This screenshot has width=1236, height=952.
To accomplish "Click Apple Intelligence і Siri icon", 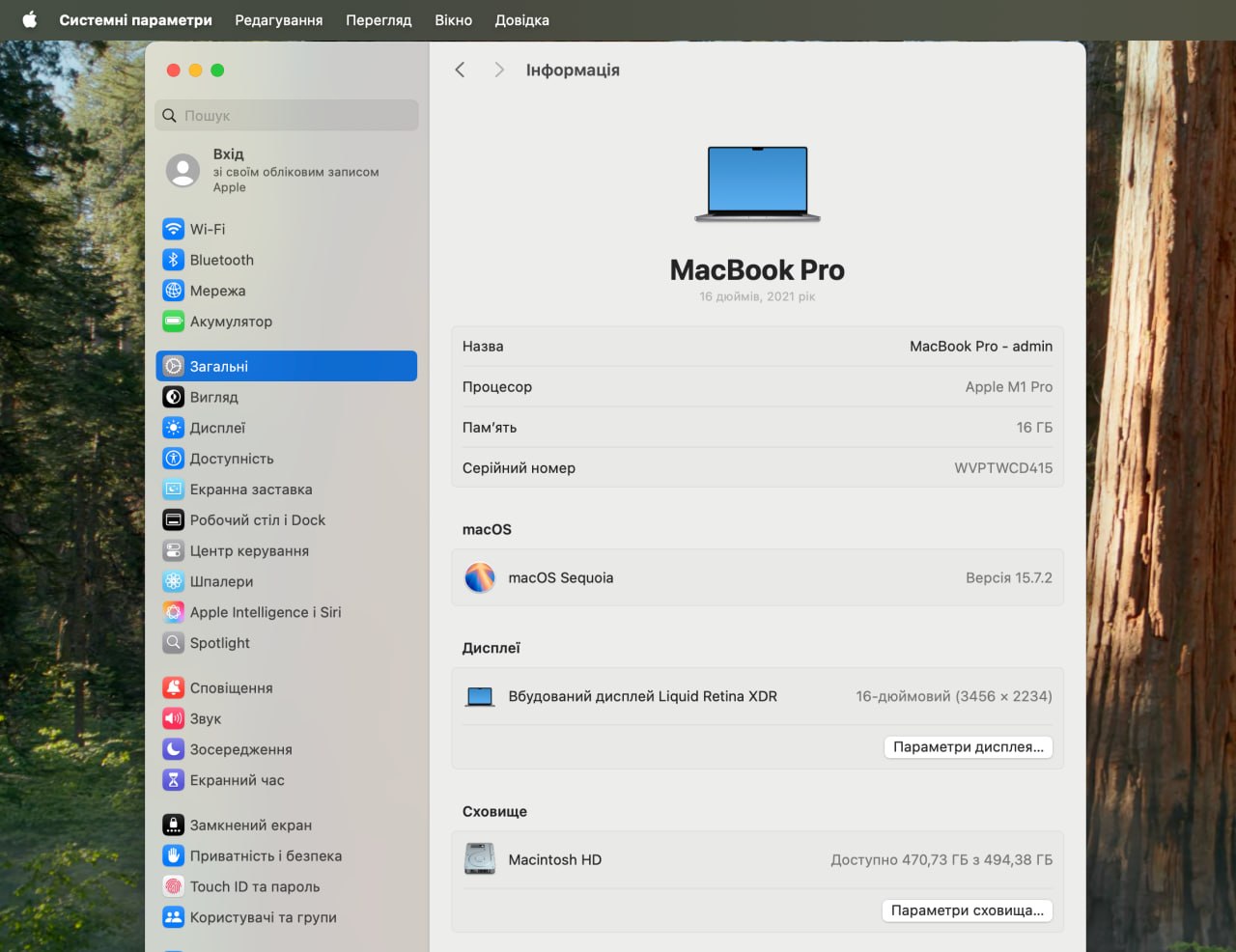I will coord(174,612).
